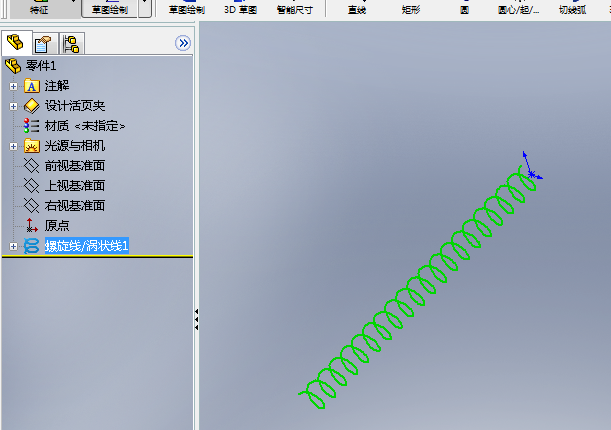Image resolution: width=611 pixels, height=430 pixels.
Task: Click the 前视基准面 plane icon
Action: [32, 166]
